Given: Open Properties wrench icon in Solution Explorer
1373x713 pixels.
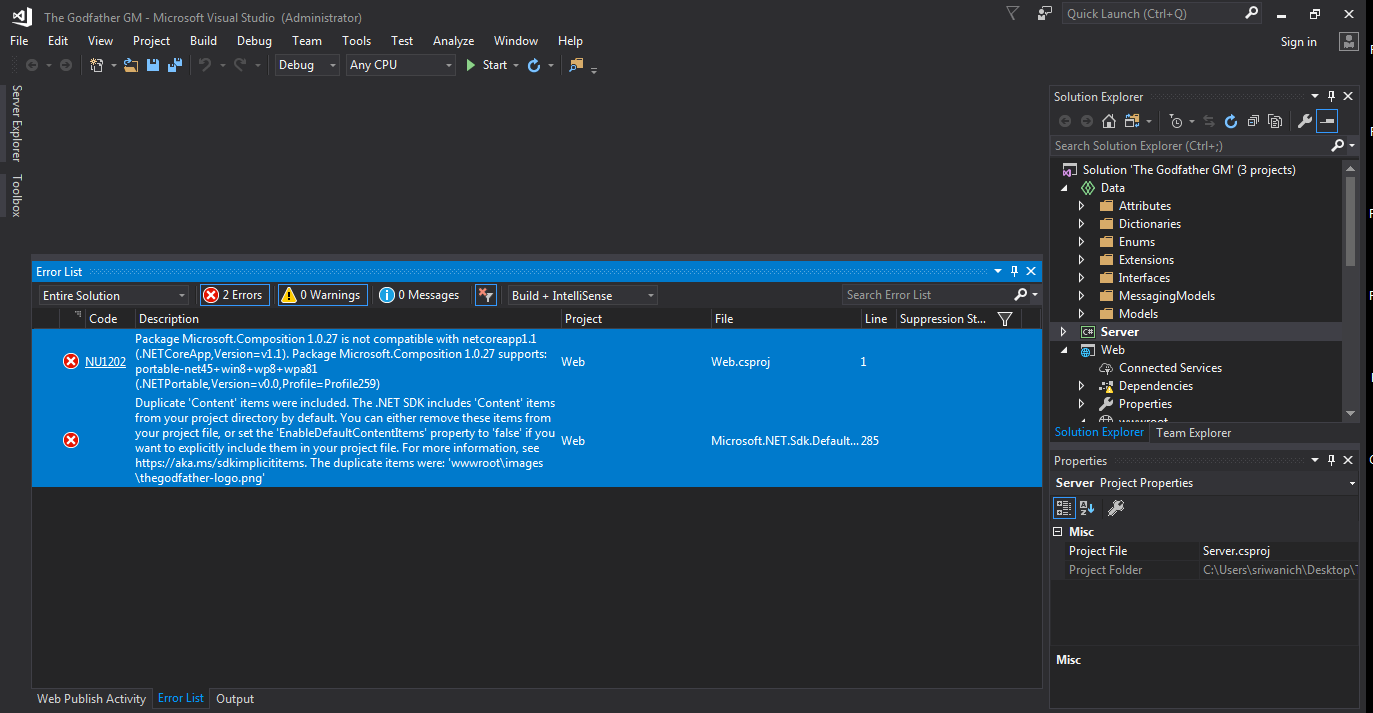Looking at the screenshot, I should 1304,121.
